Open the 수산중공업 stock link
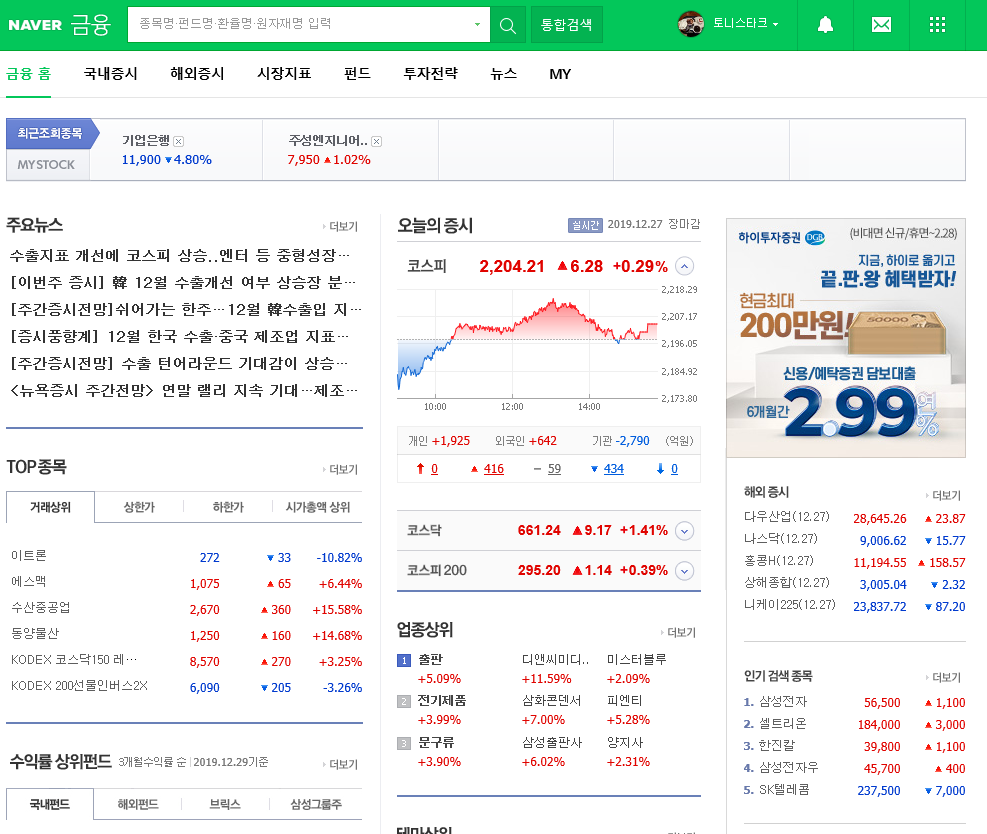Image resolution: width=987 pixels, height=834 pixels. [x=40, y=607]
